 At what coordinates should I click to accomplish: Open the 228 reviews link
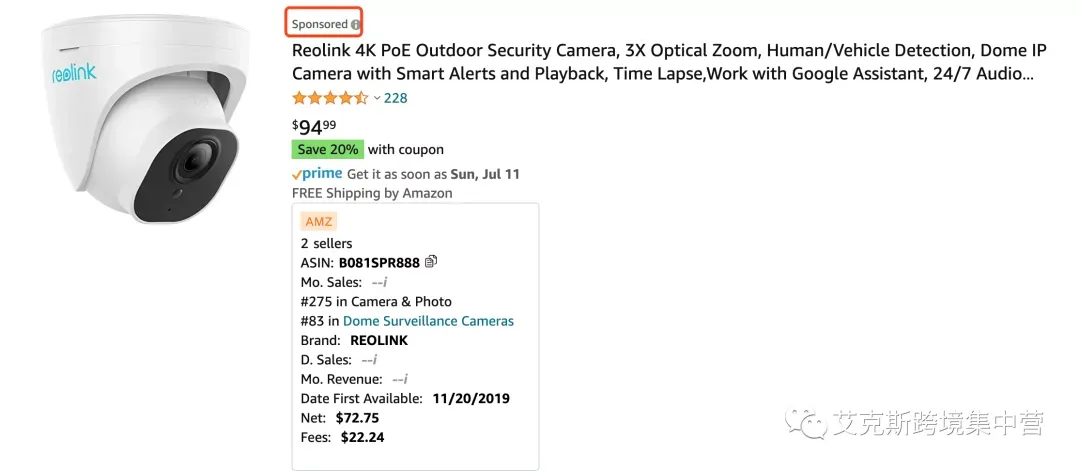coord(395,98)
